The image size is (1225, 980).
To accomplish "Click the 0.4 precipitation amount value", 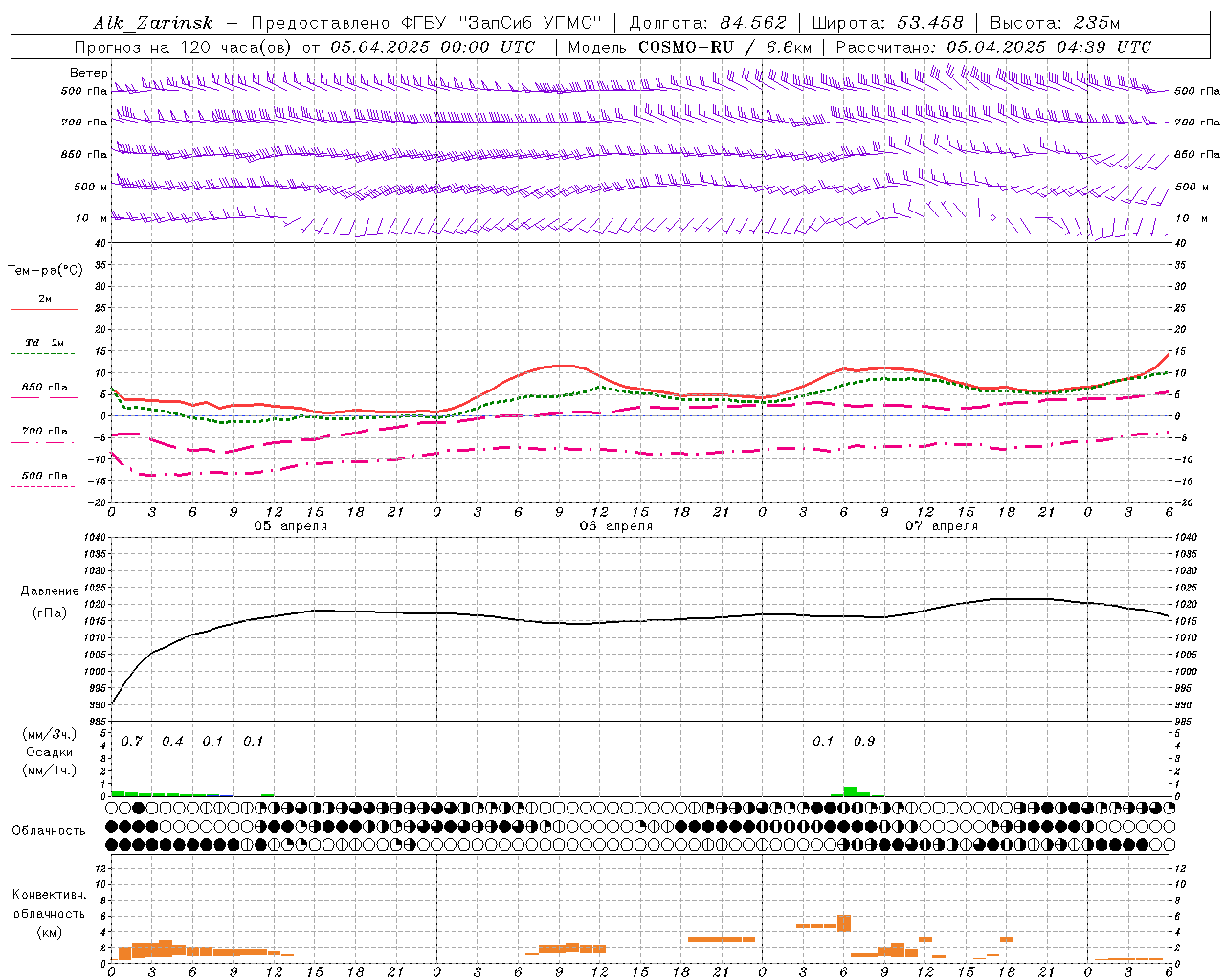I will (x=172, y=742).
